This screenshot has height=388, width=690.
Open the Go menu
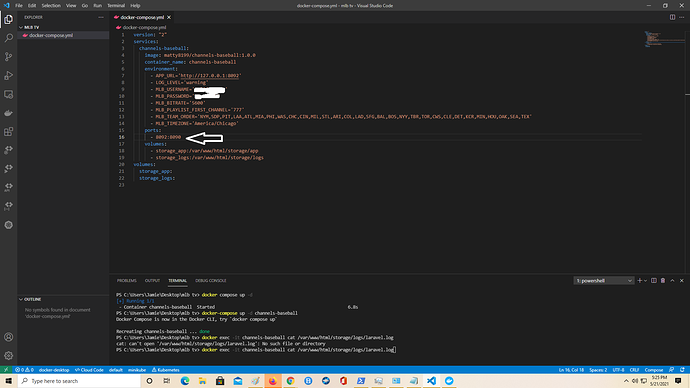pos(84,6)
